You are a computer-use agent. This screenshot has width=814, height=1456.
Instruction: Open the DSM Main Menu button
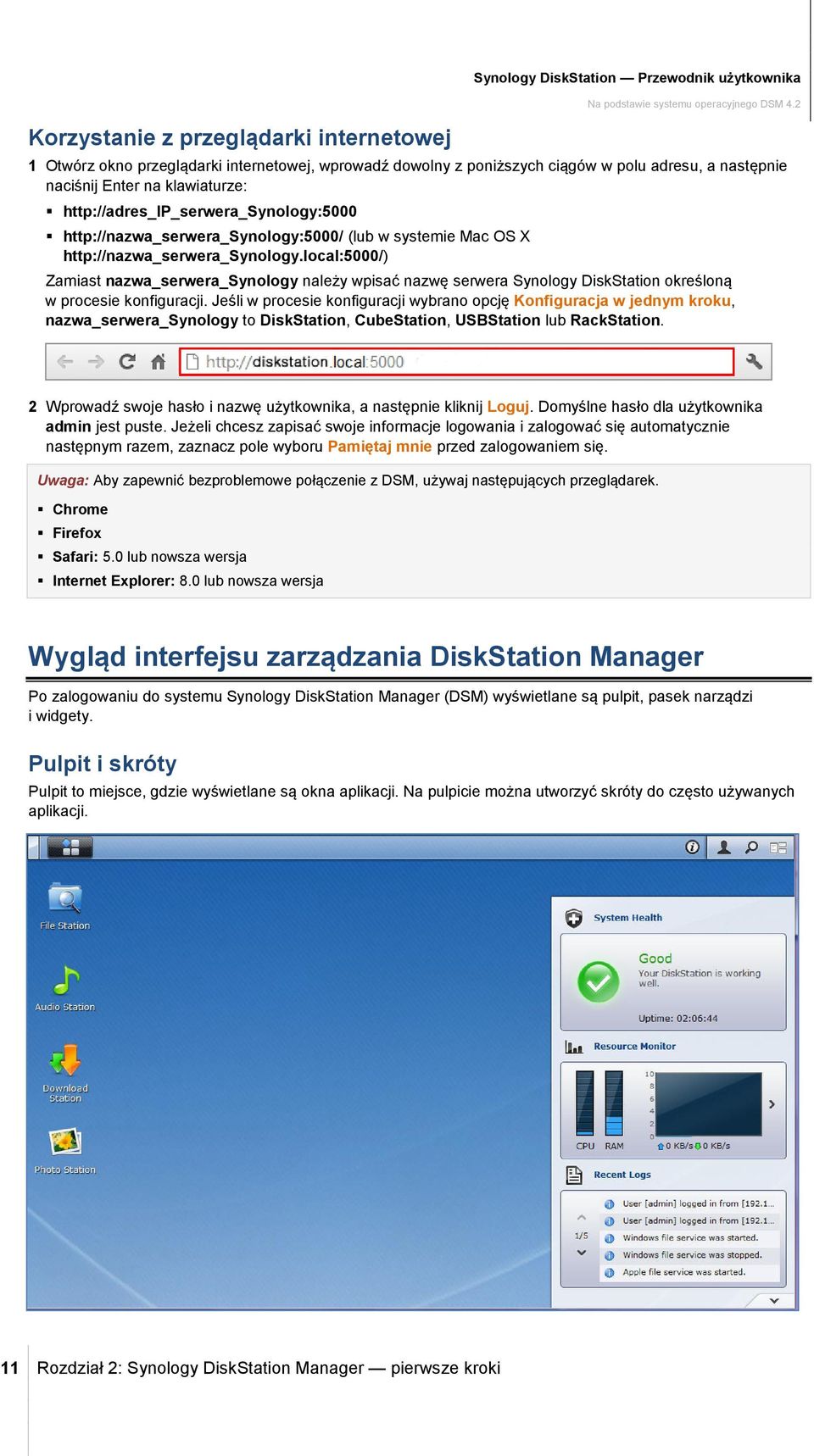pos(70,847)
